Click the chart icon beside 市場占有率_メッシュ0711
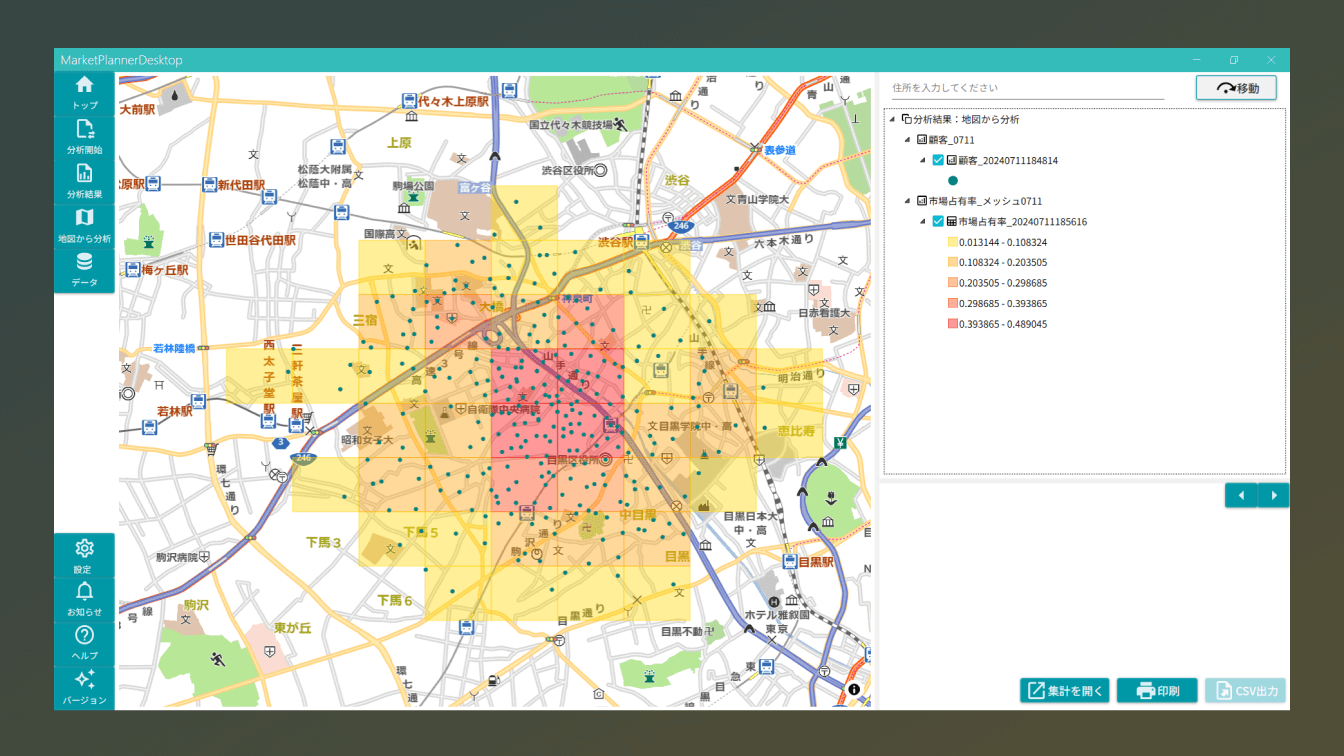 [x=922, y=201]
